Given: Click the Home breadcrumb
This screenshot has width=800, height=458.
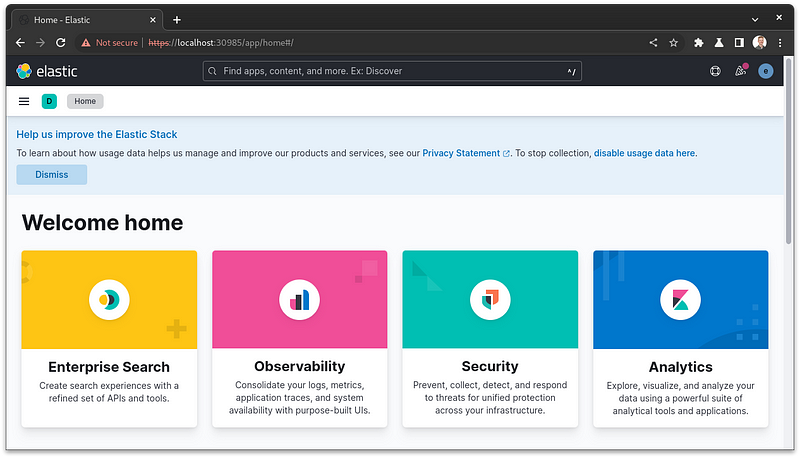Looking at the screenshot, I should (85, 101).
